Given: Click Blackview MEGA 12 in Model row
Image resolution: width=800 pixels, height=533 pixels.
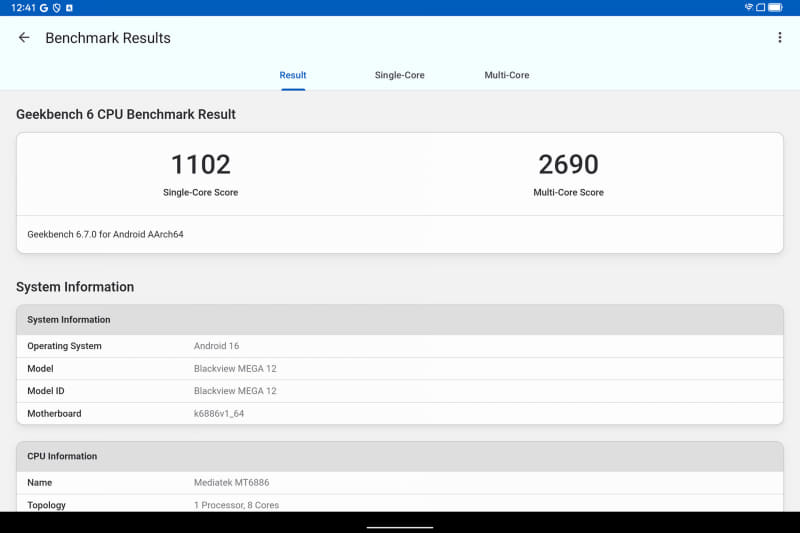Looking at the screenshot, I should 235,368.
